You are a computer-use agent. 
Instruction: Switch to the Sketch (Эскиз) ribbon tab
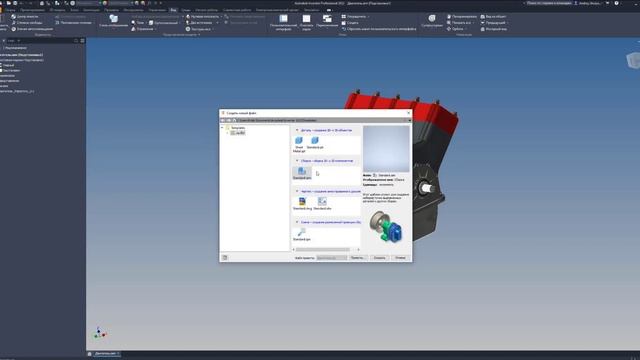click(74, 10)
